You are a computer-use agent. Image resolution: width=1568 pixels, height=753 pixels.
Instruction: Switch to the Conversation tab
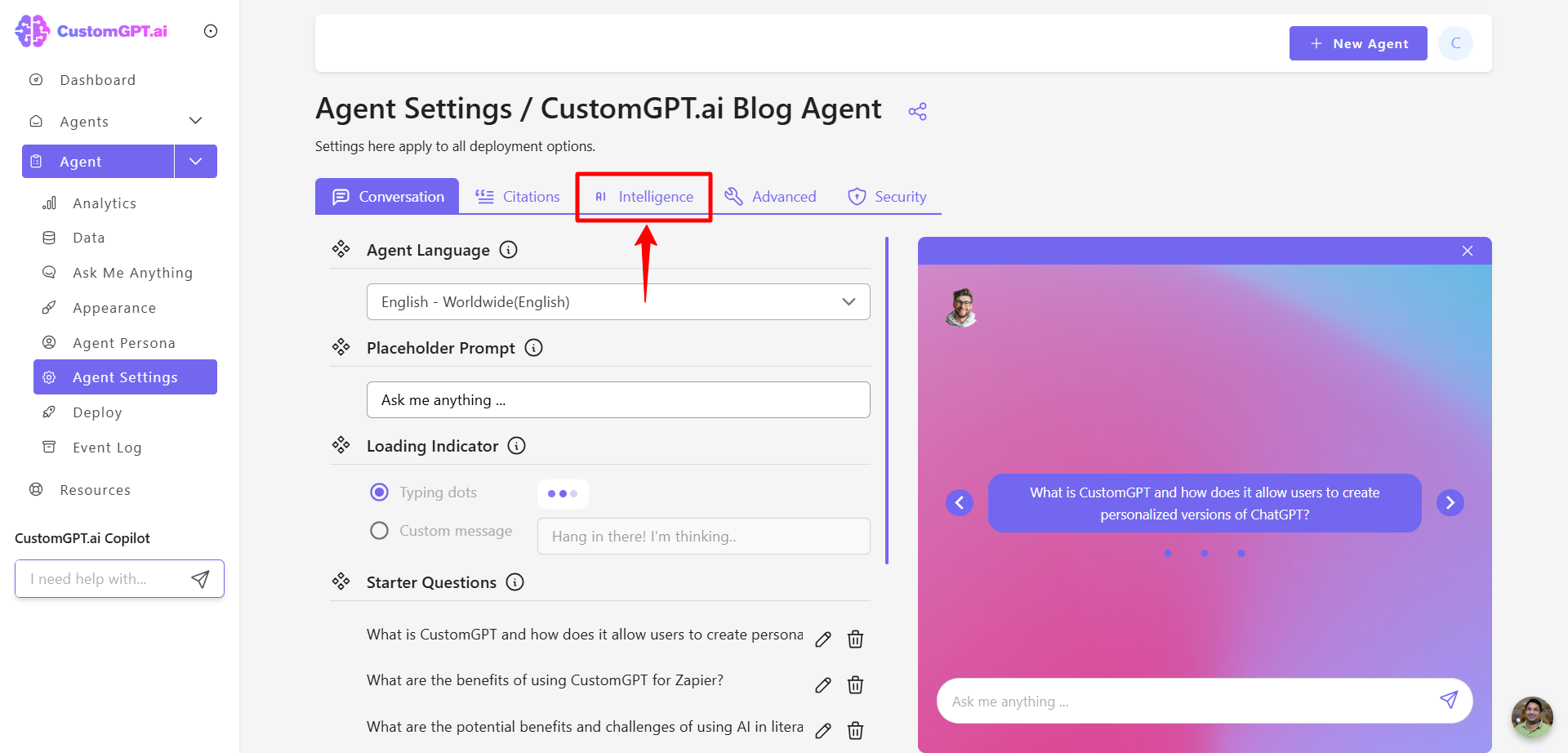pyautogui.click(x=387, y=196)
